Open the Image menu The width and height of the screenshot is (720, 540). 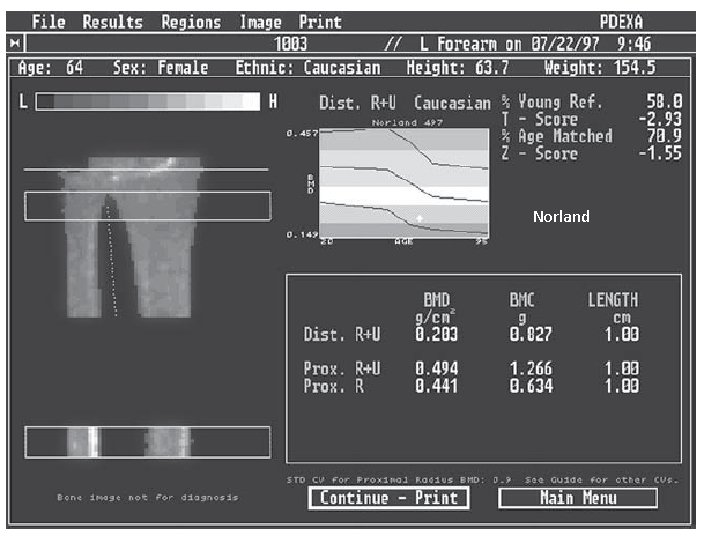pos(260,22)
